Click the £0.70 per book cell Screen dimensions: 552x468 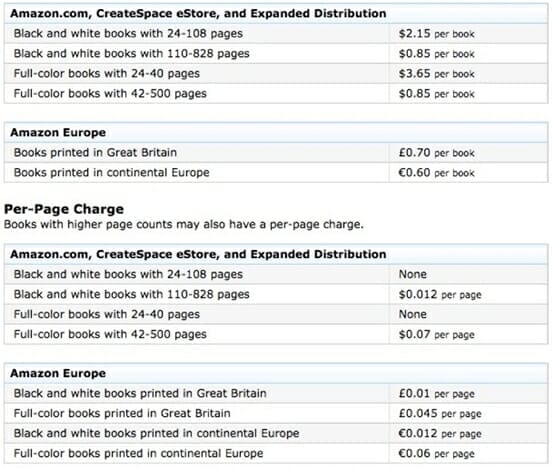coord(469,152)
